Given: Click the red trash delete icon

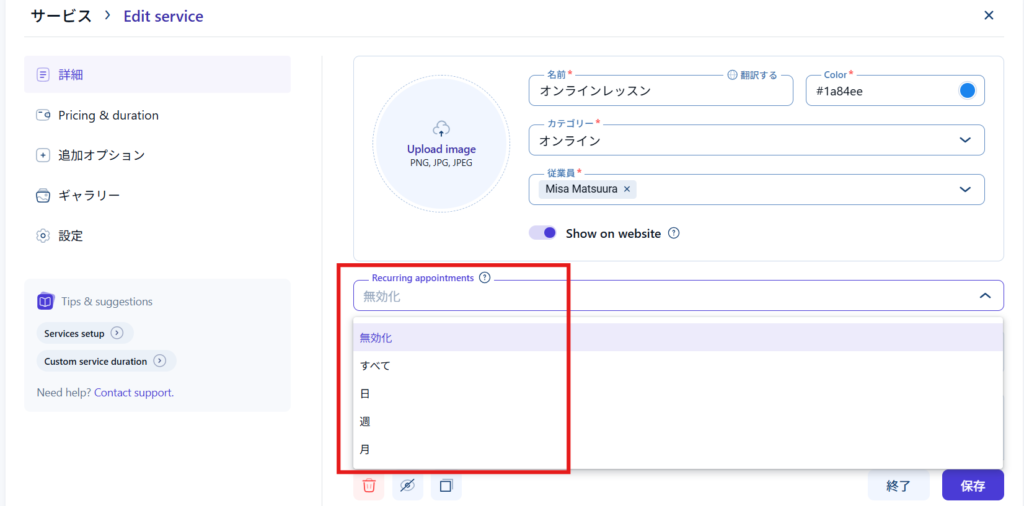Looking at the screenshot, I should coord(369,486).
